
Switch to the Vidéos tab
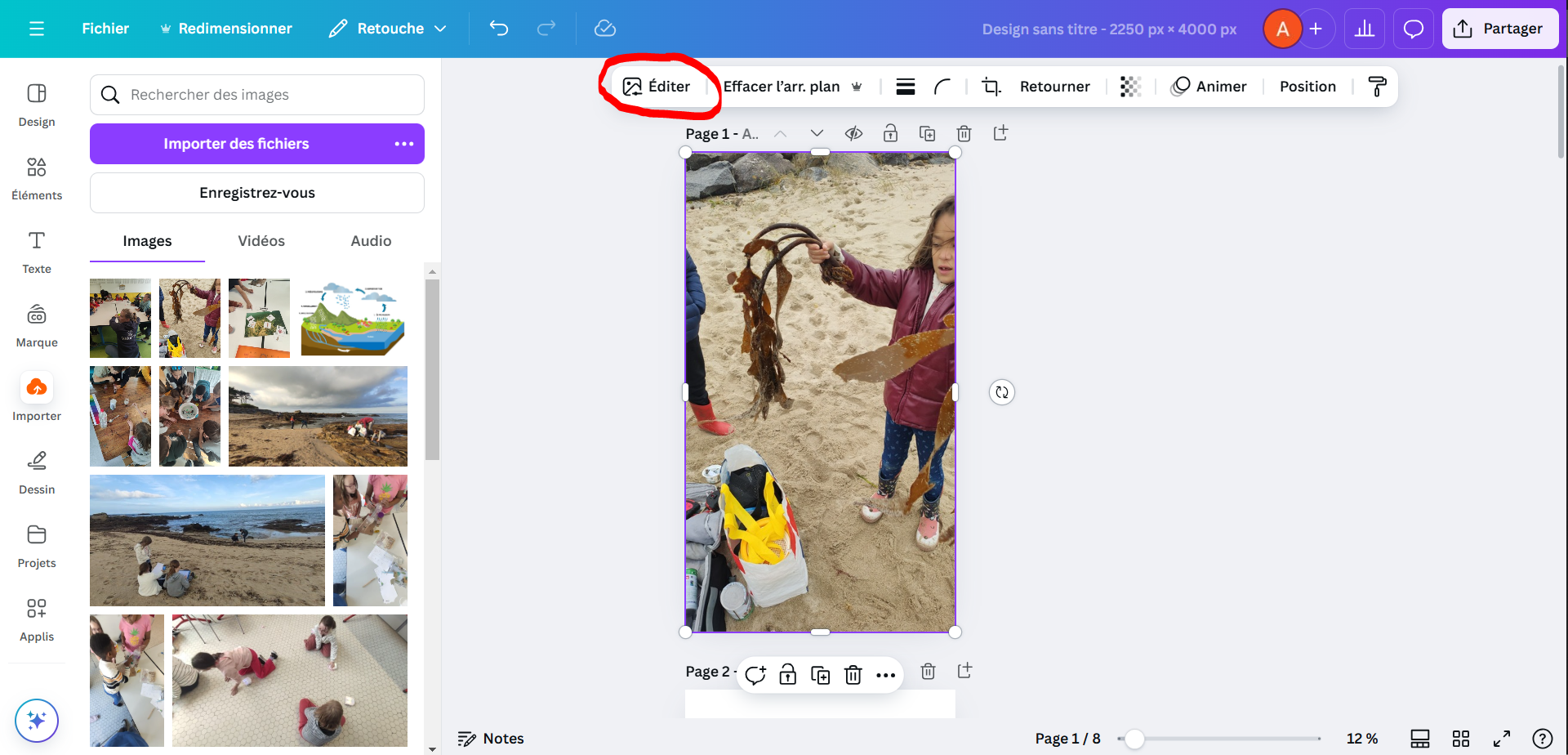click(x=261, y=241)
